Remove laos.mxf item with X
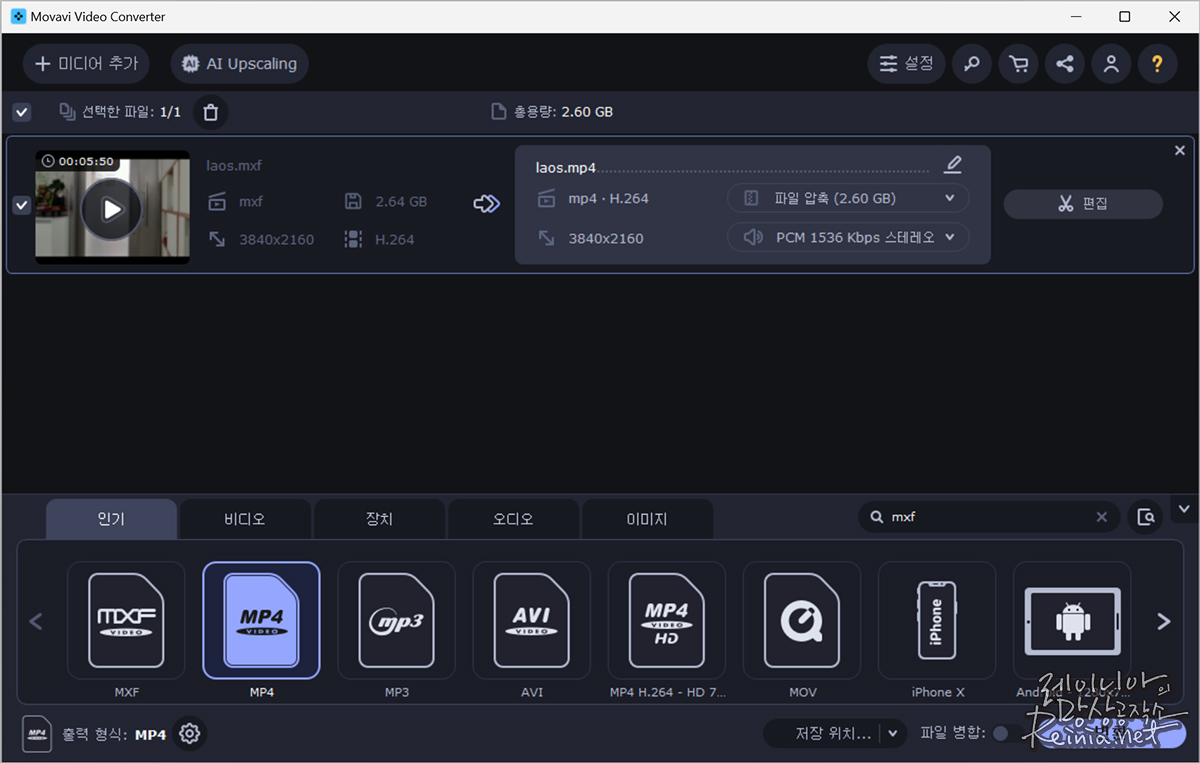This screenshot has height=763, width=1200. point(1180,151)
